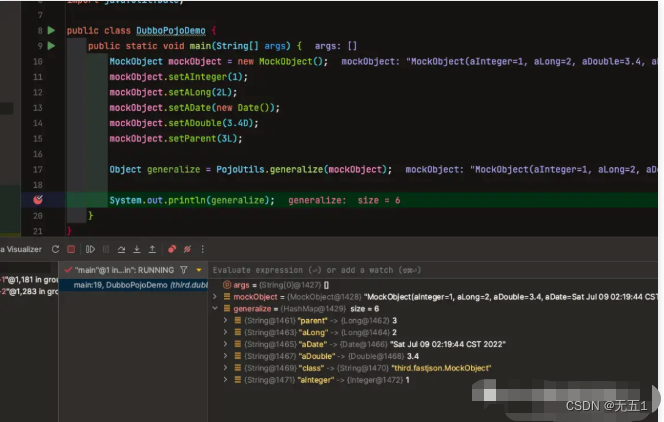The image size is (664, 422).
Task: Click the args parameter icon in variables
Action: click(x=227, y=285)
